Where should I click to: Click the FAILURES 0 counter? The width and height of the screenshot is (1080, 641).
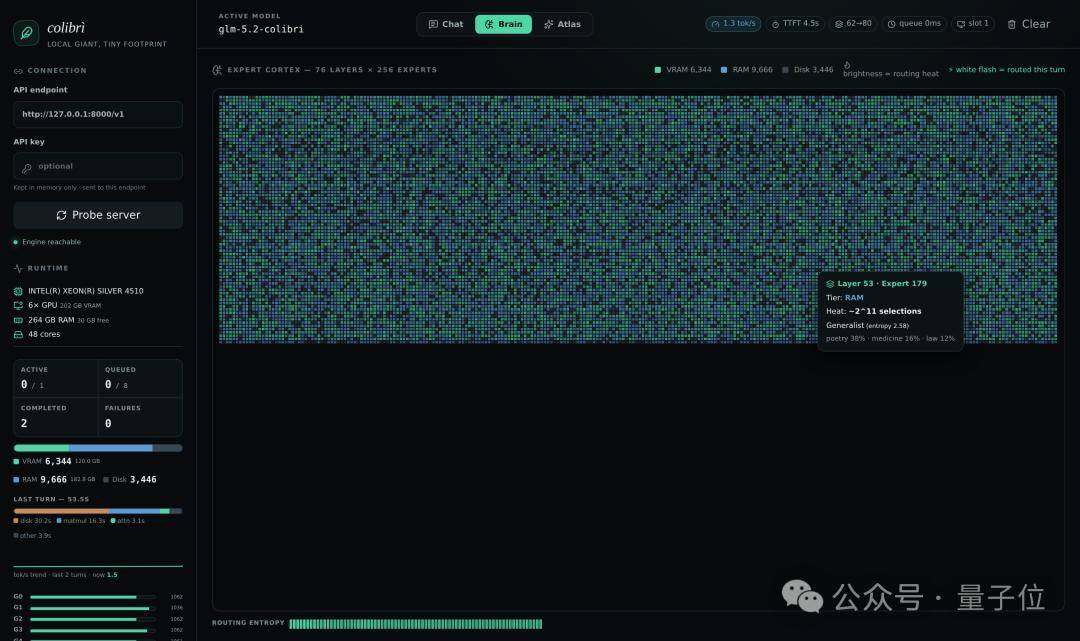[140, 417]
